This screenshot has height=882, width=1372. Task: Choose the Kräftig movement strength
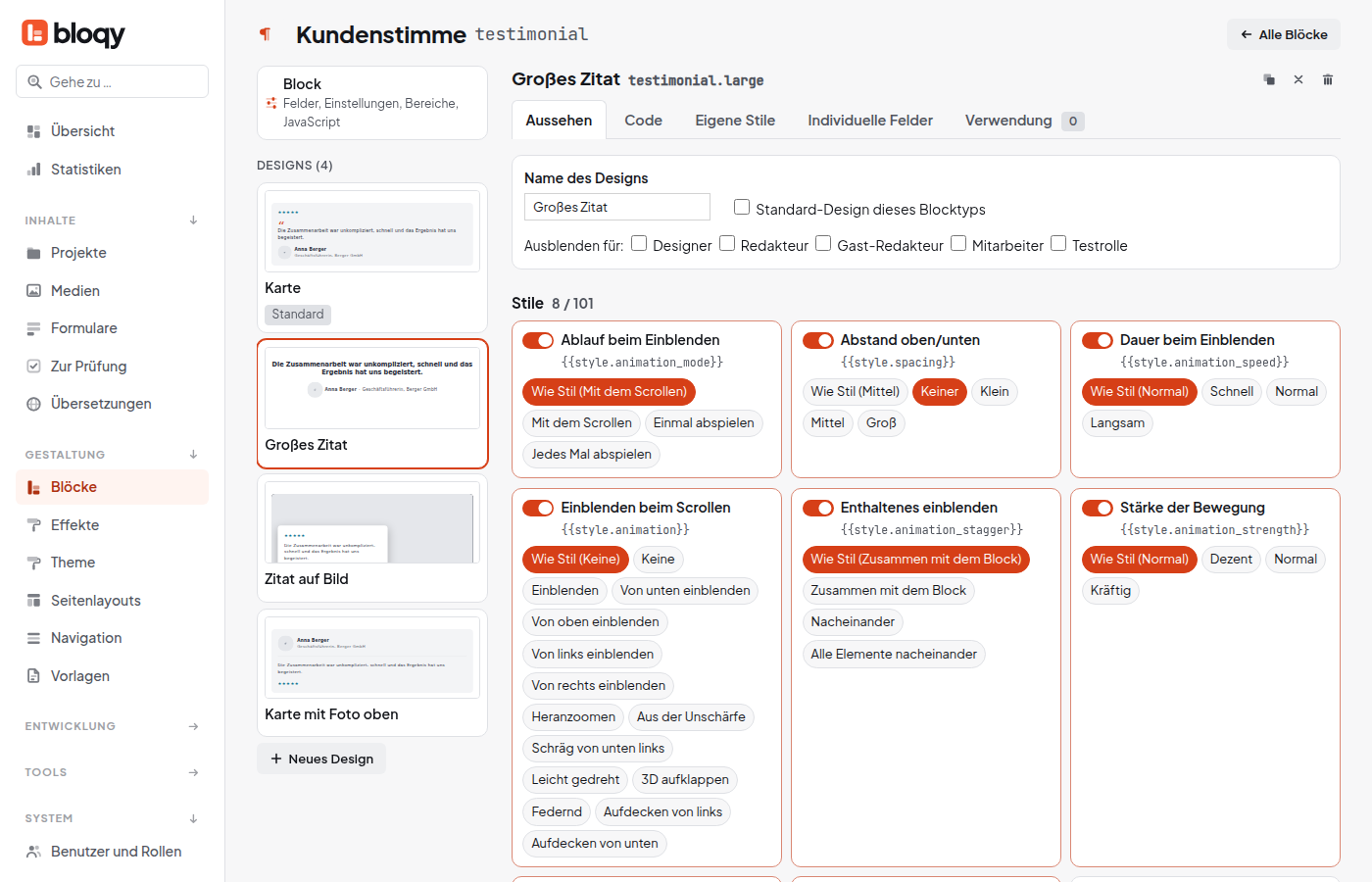tap(1110, 590)
